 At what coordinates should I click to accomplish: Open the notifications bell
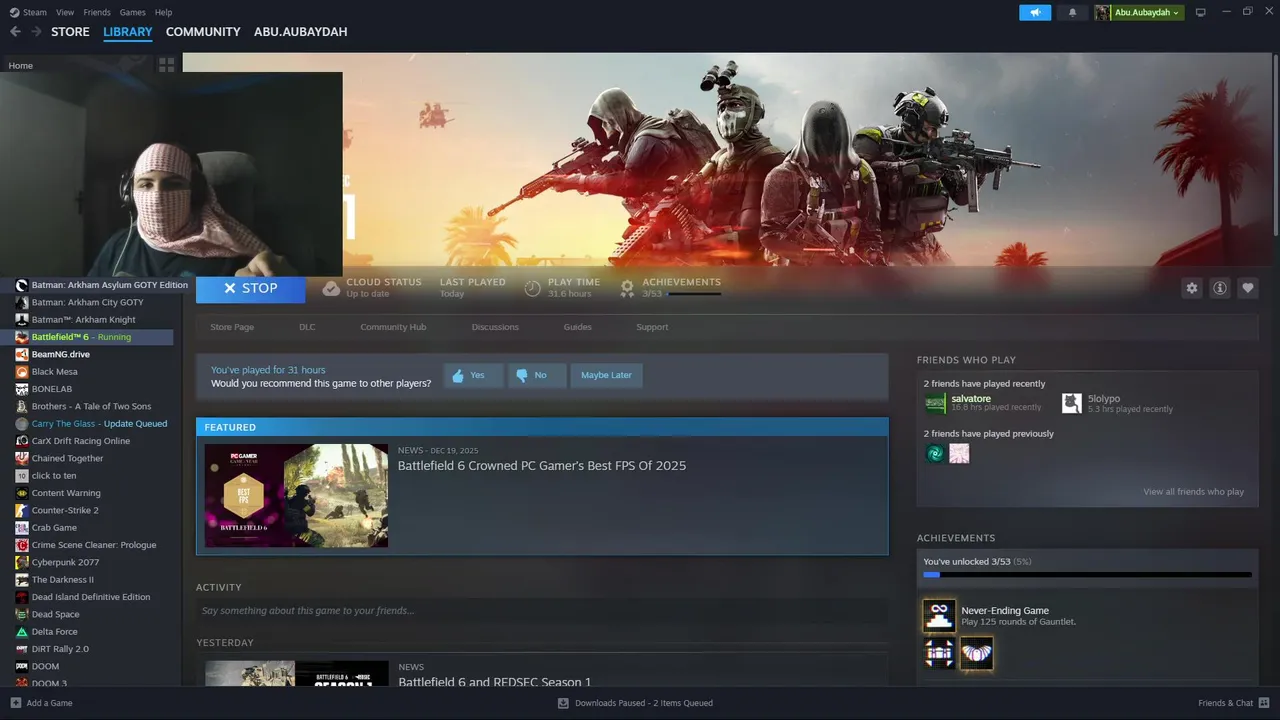tap(1072, 12)
